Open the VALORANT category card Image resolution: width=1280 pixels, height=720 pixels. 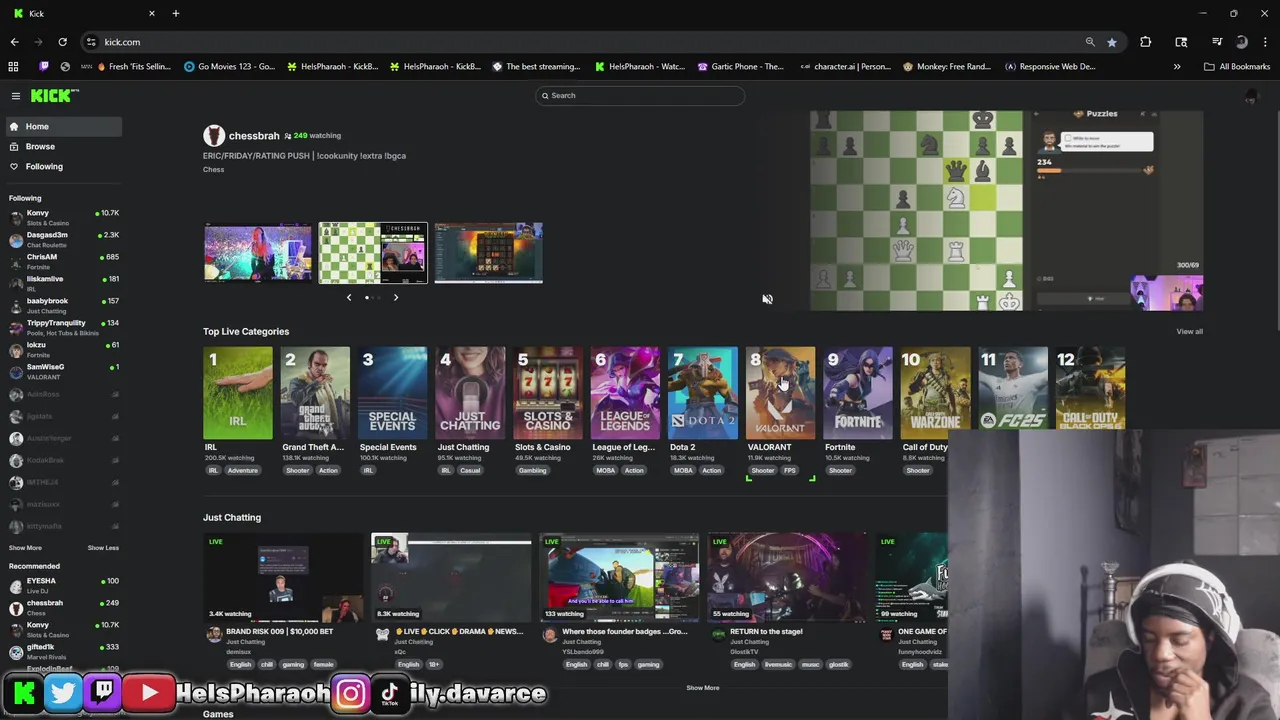coord(780,393)
